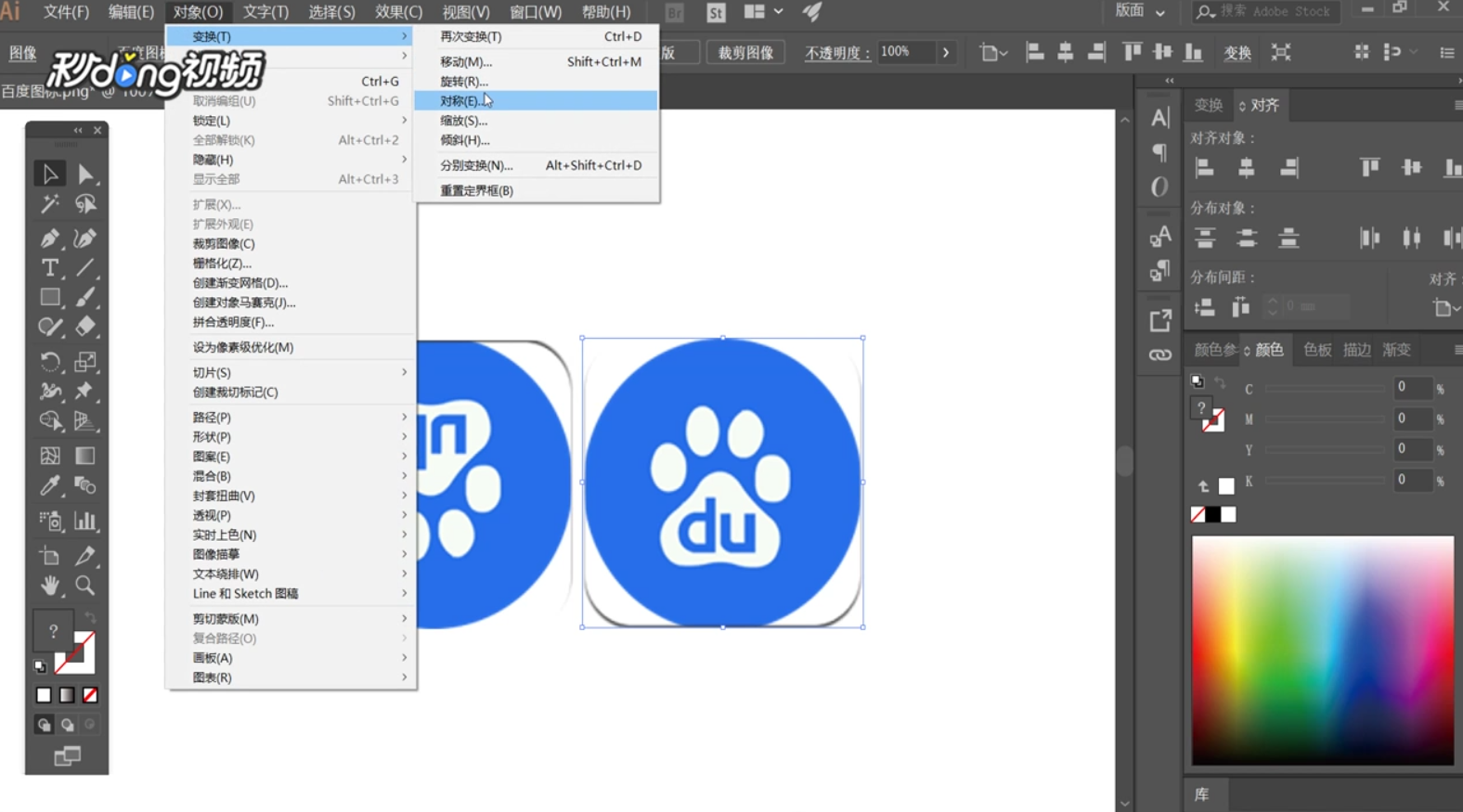Expand the 锁定(L) submenu
This screenshot has height=812, width=1463.
click(291, 121)
